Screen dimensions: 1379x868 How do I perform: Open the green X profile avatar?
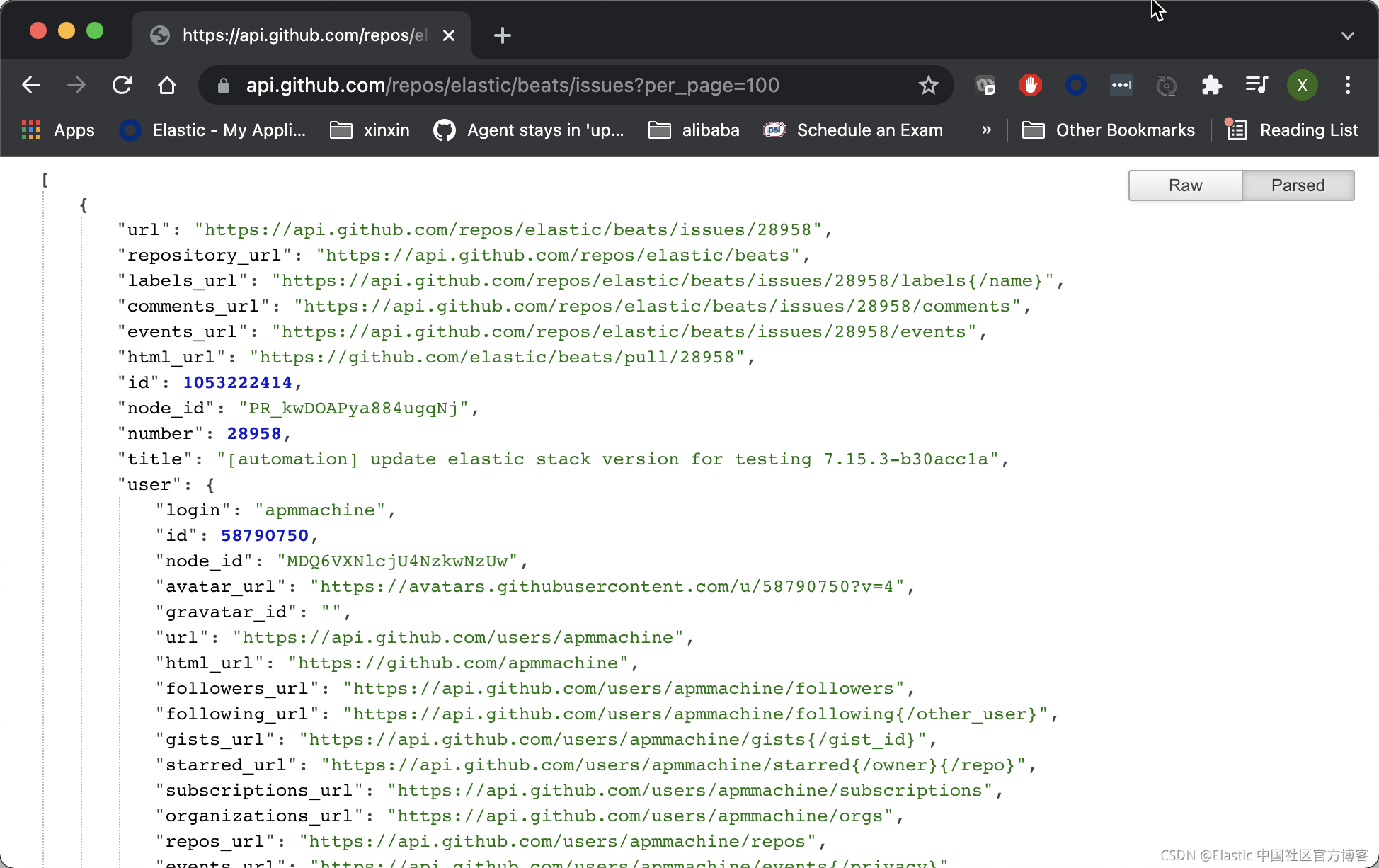1302,85
